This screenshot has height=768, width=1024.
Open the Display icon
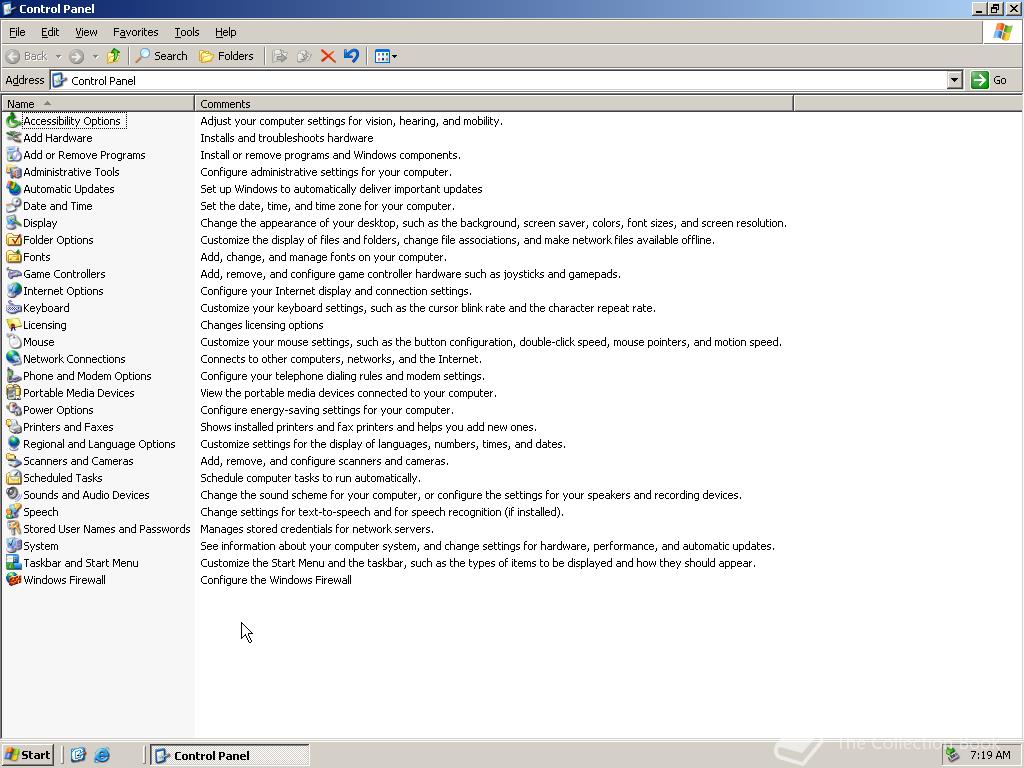click(x=13, y=223)
